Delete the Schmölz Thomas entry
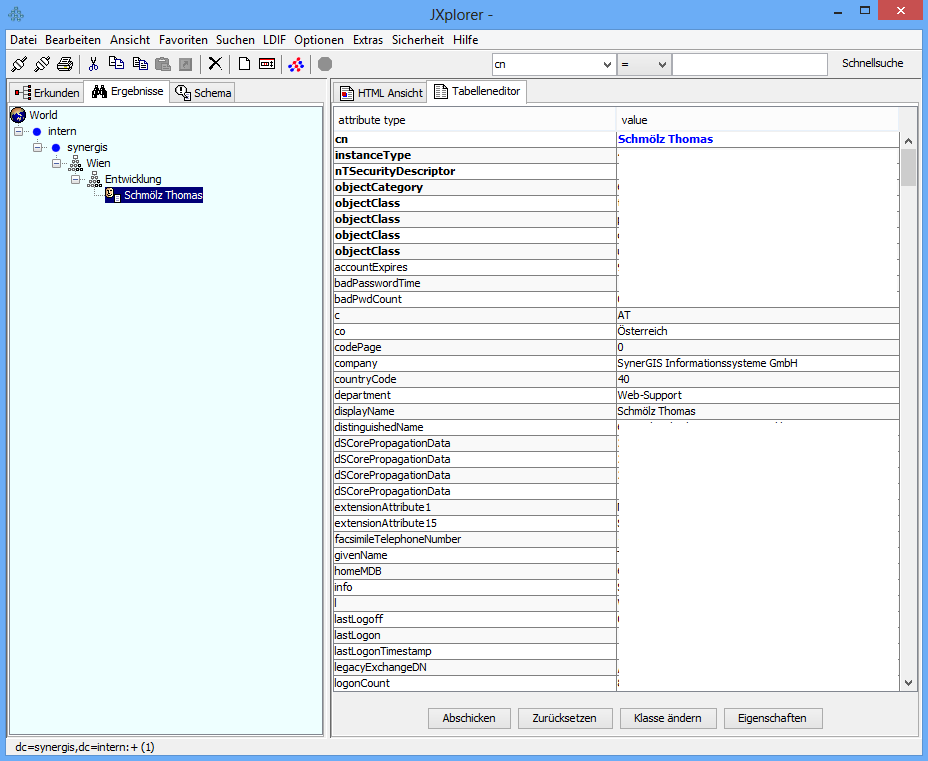Viewport: 928px width, 761px height. click(x=214, y=63)
